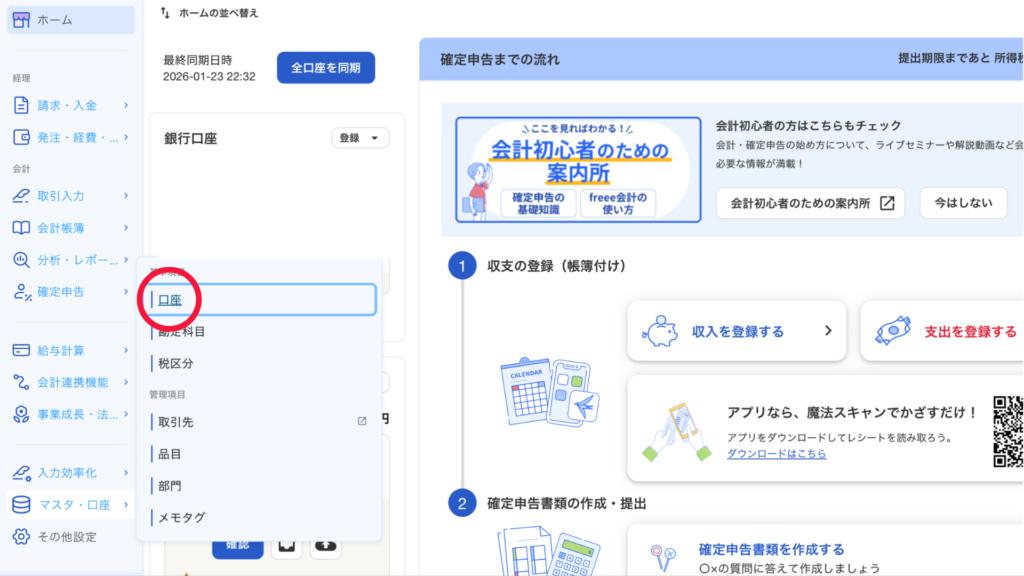The width and height of the screenshot is (1024, 576).
Task: Click the 会計帳簿 book icon
Action: pos(22,228)
